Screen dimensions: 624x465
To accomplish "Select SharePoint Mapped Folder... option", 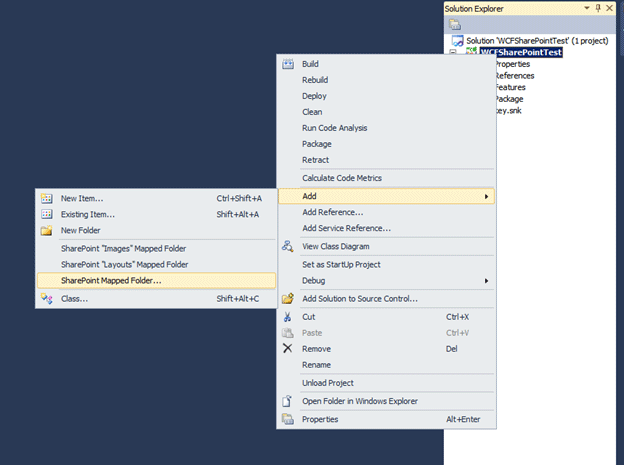I will (x=156, y=280).
